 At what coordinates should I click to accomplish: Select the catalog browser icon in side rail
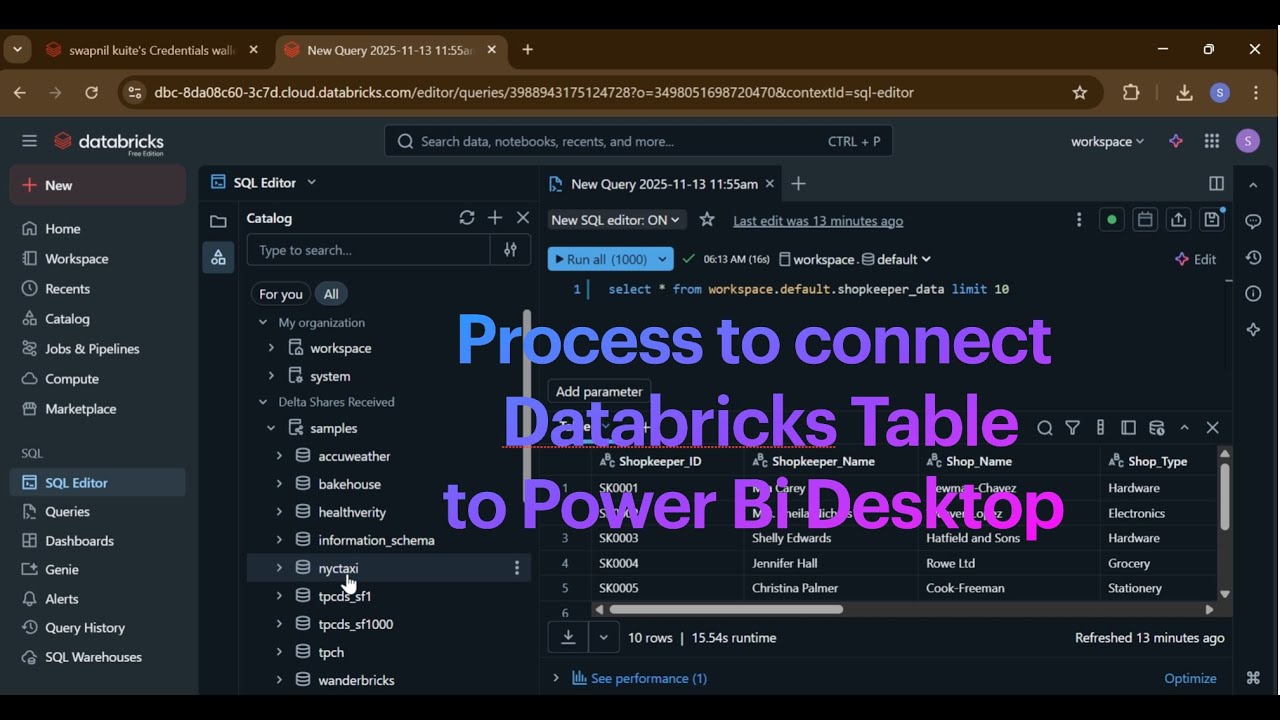click(218, 257)
